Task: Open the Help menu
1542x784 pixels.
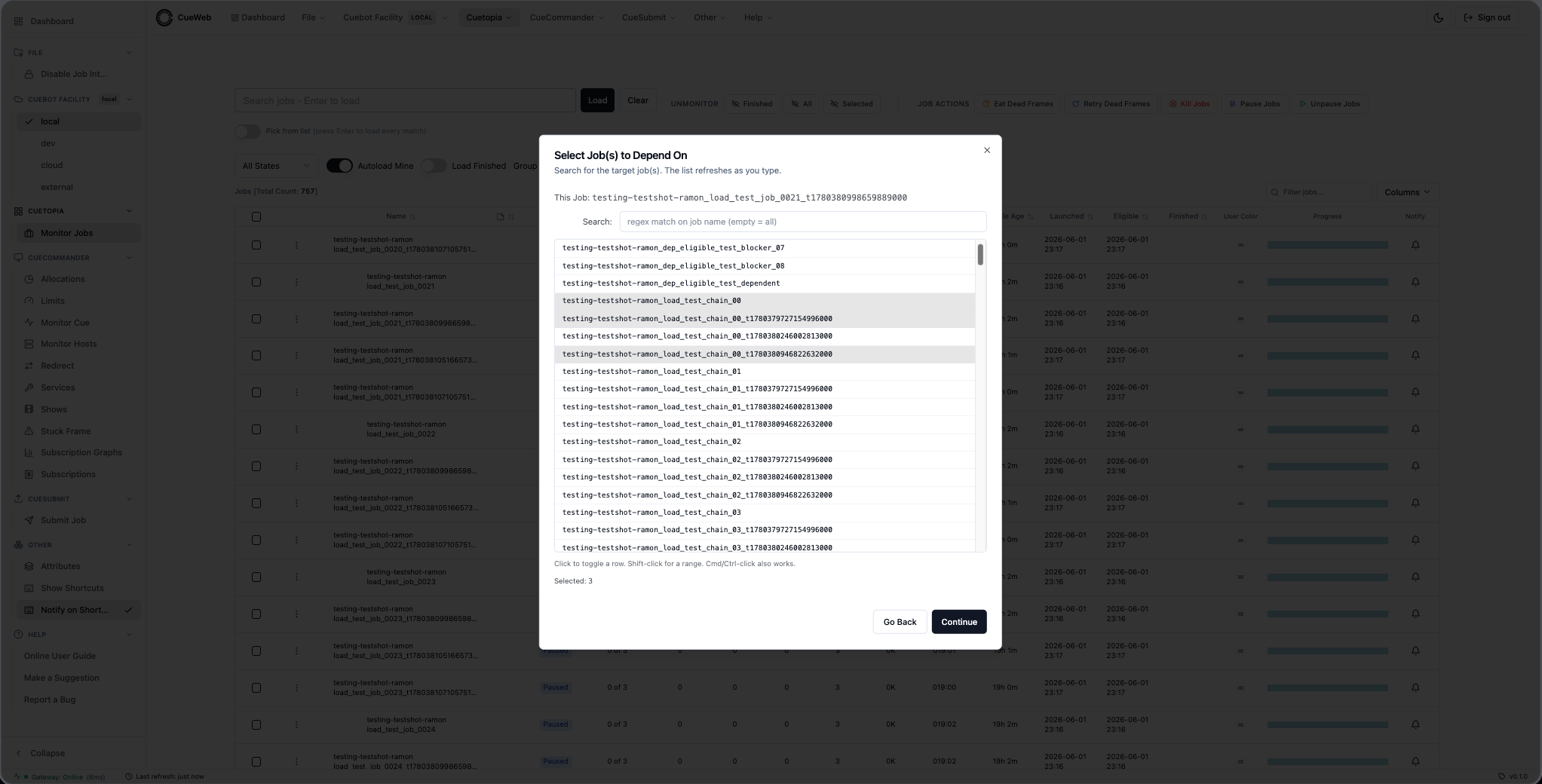Action: coord(758,17)
